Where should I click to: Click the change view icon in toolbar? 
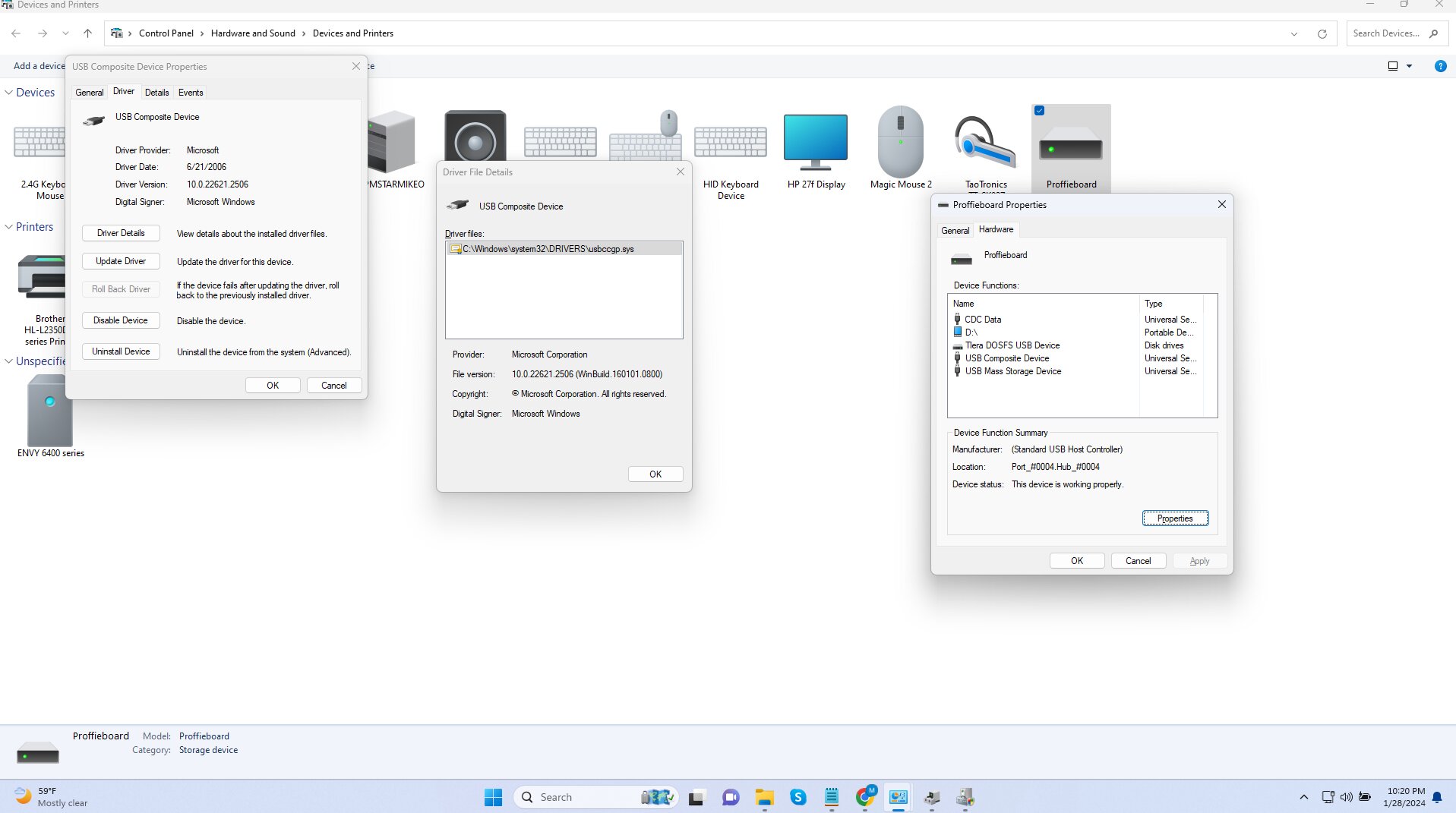[1393, 66]
